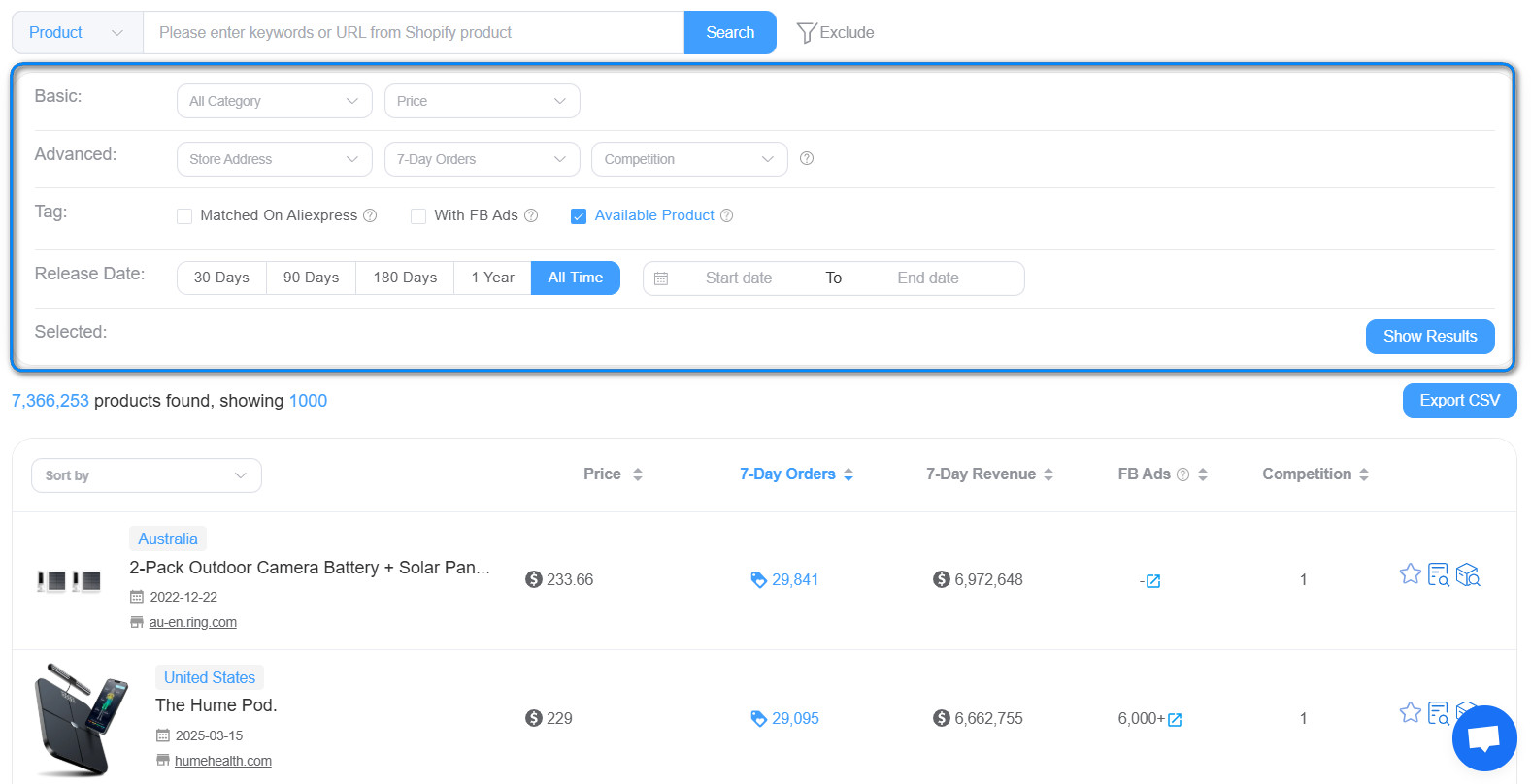Open The Hume Pod product title
Screen dimensions: 1531x784
[216, 705]
